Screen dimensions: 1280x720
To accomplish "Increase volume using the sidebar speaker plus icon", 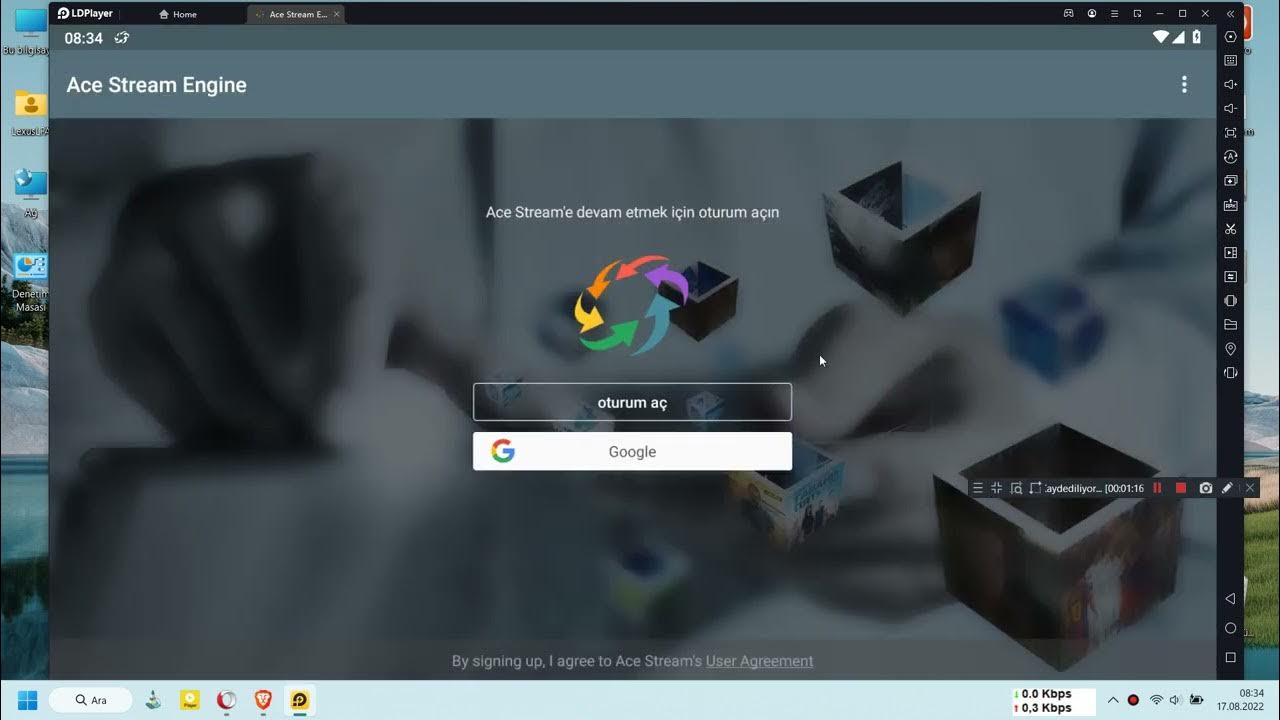I will 1231,85.
